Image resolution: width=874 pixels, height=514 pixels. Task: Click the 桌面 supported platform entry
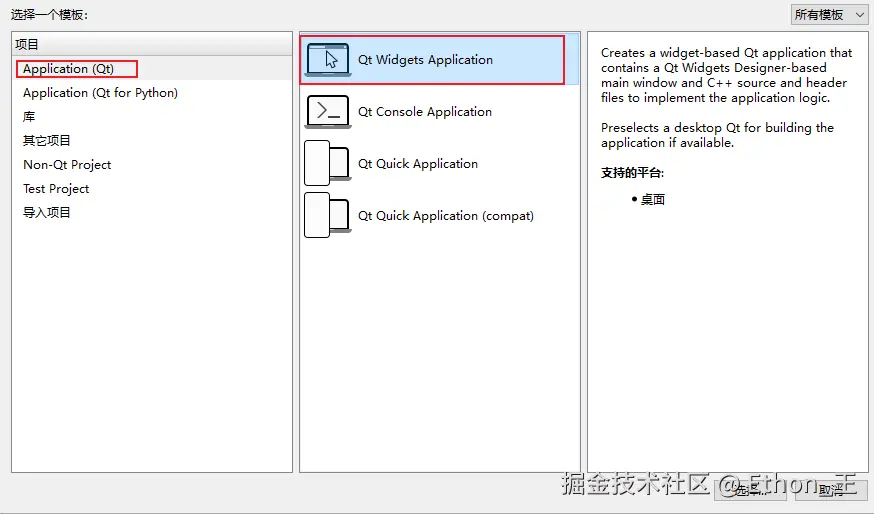(653, 199)
